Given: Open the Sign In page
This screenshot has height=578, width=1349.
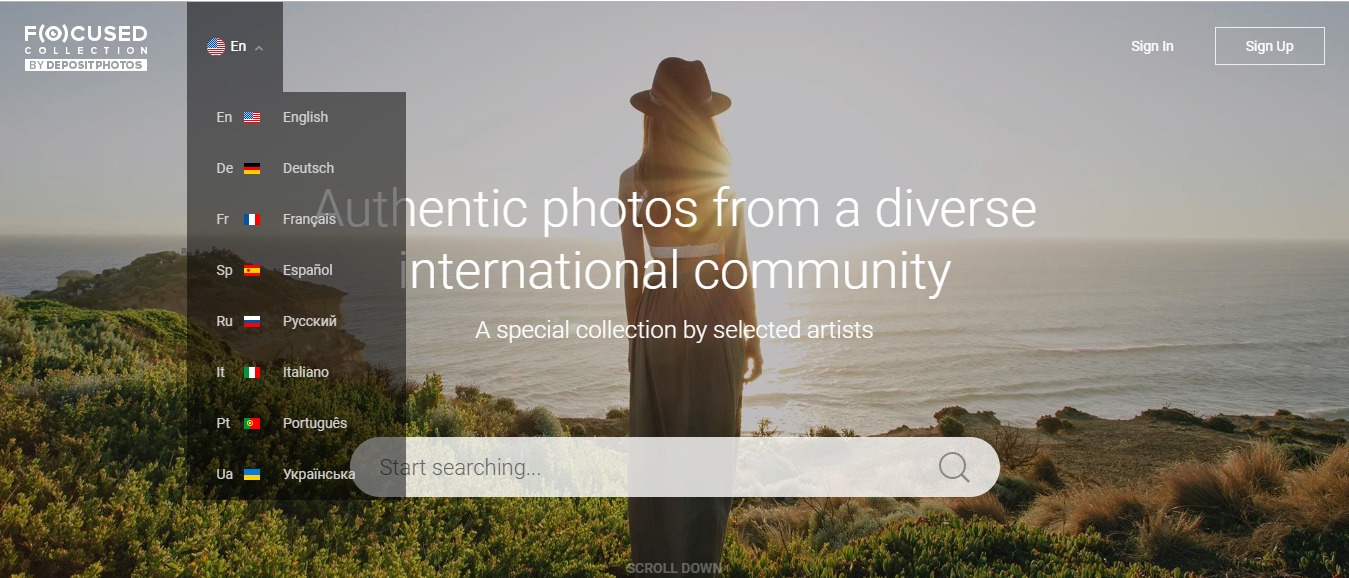Looking at the screenshot, I should pyautogui.click(x=1152, y=46).
